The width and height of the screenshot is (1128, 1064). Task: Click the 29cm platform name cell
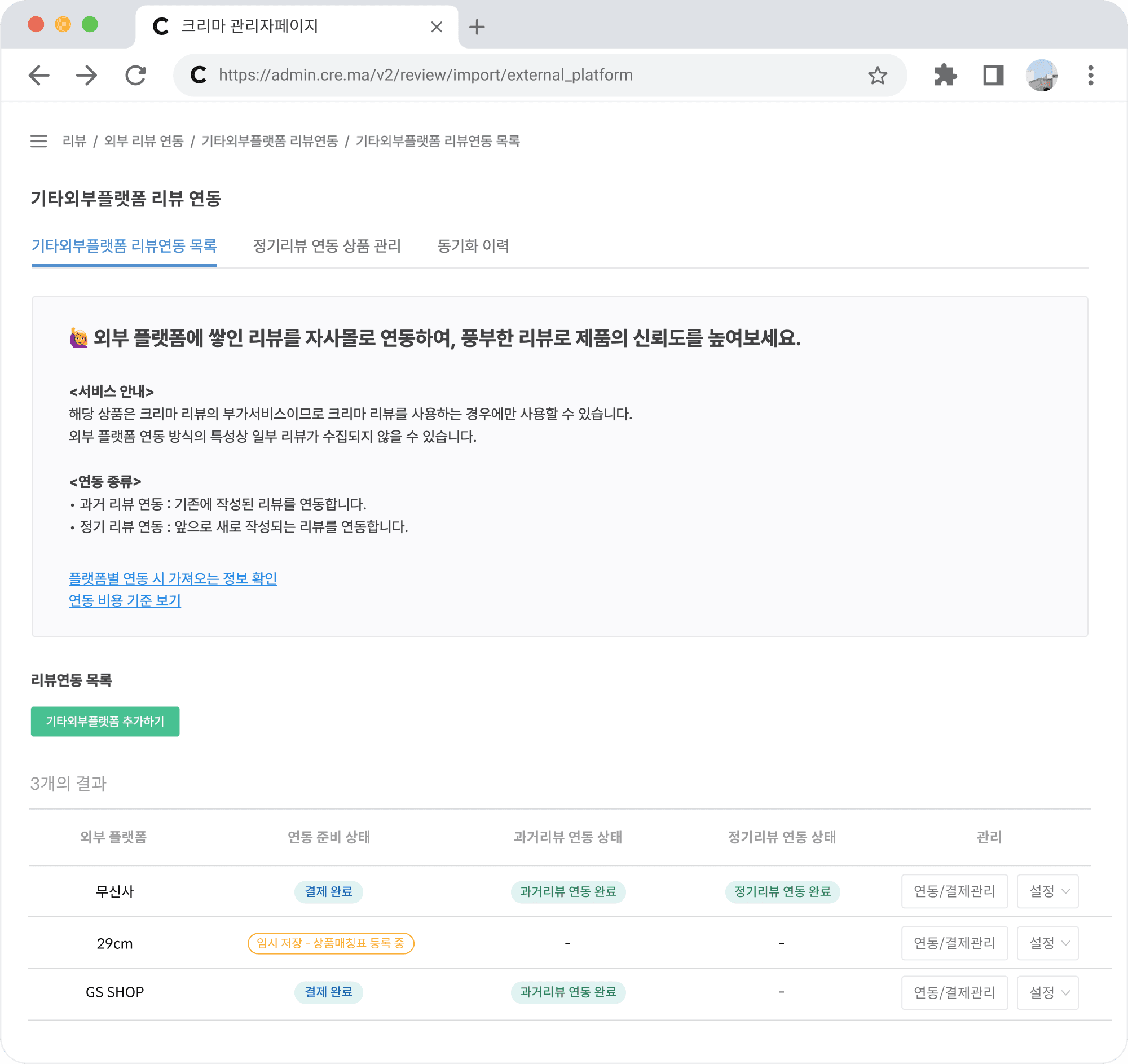[x=114, y=944]
